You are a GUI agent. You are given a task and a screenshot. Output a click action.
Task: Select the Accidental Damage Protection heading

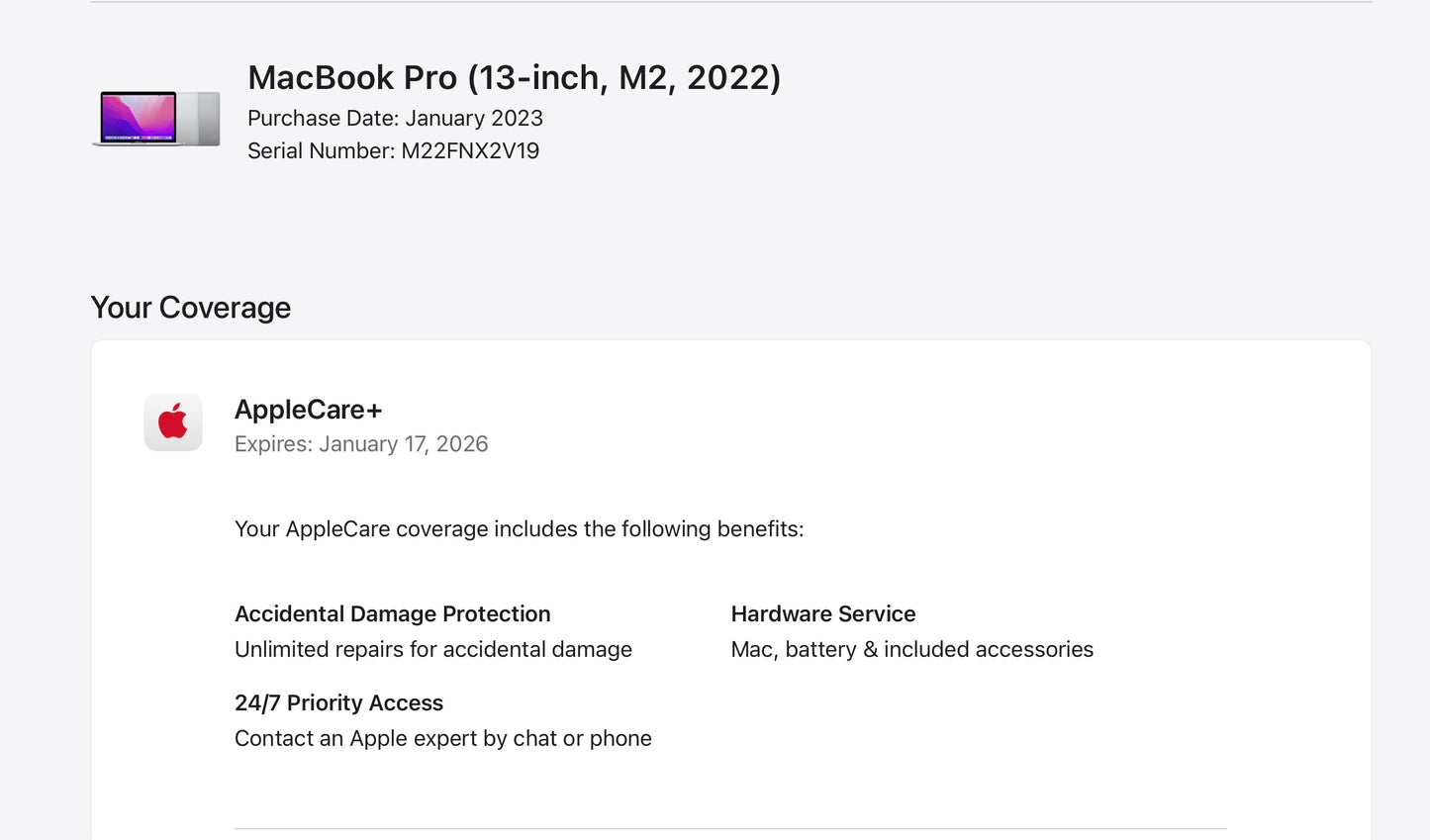click(392, 614)
